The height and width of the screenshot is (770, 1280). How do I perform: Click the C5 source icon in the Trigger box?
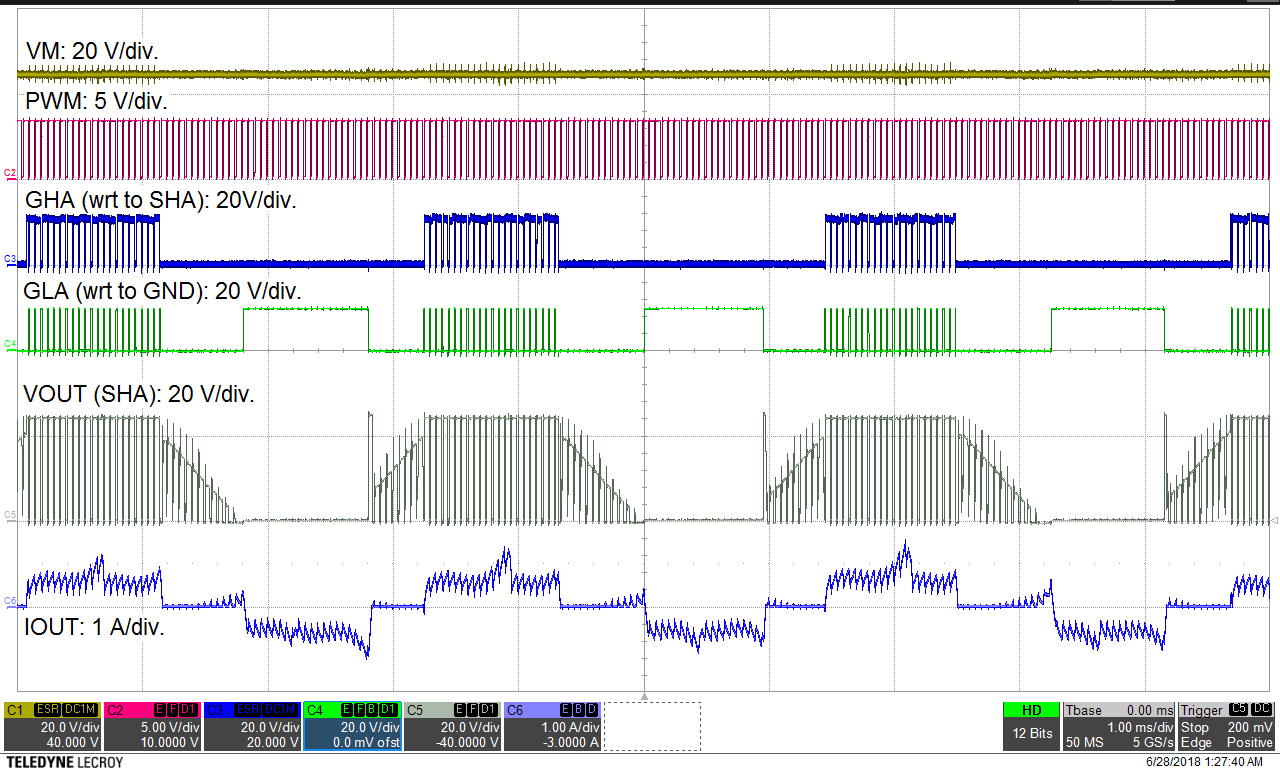point(1238,710)
